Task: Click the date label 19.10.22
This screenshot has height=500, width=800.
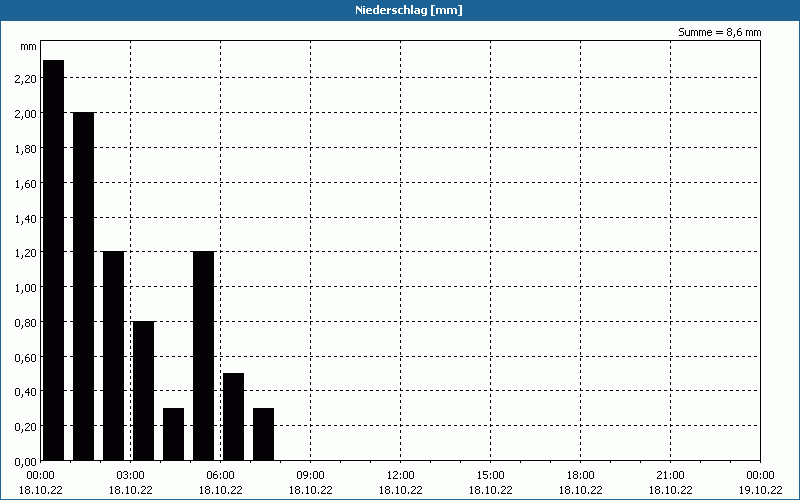Action: [x=760, y=490]
